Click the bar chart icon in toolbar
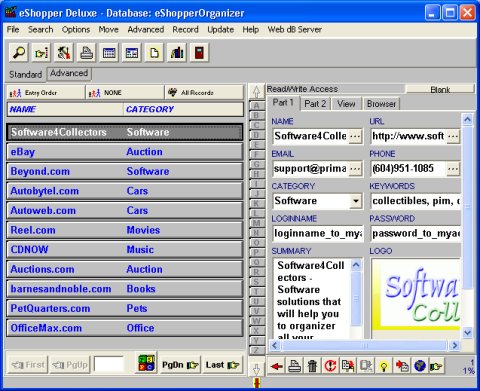This screenshot has height=391, width=480. point(177,52)
